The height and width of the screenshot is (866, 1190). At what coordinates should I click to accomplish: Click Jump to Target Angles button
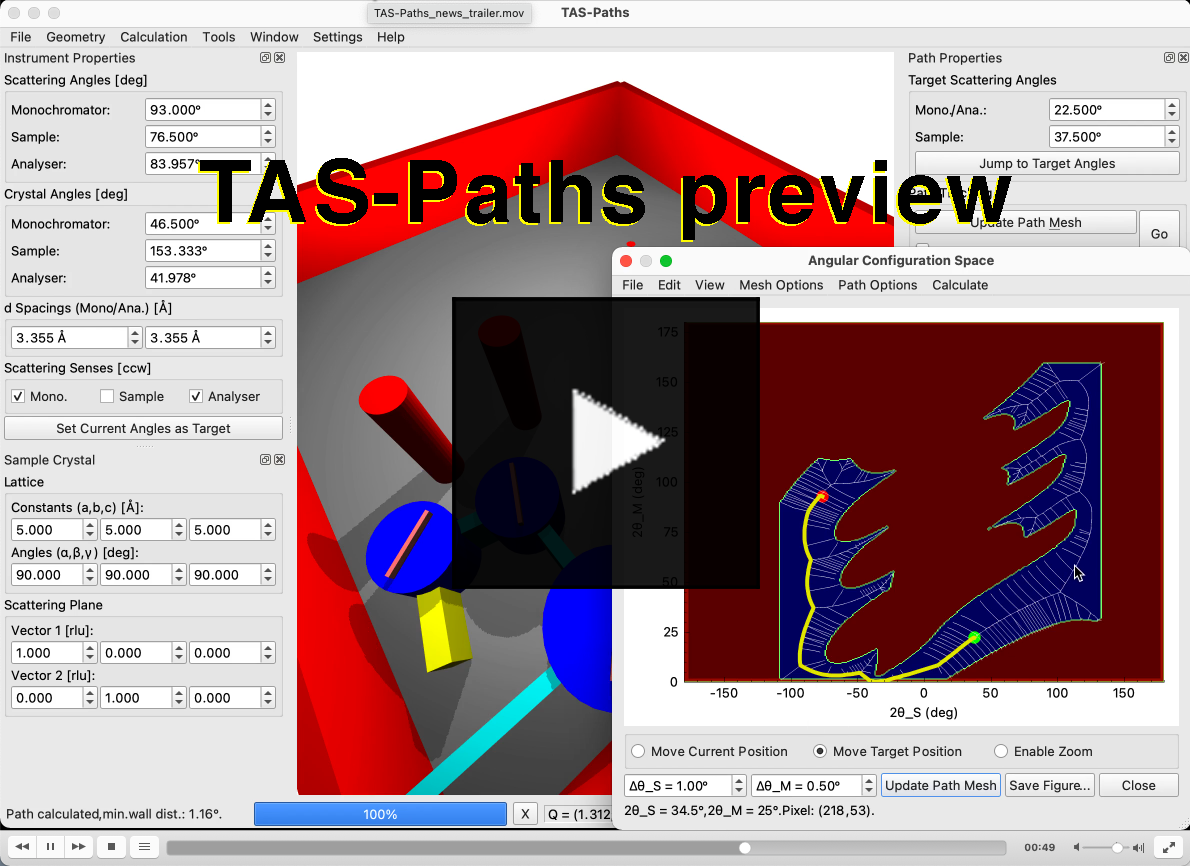[x=1047, y=164]
